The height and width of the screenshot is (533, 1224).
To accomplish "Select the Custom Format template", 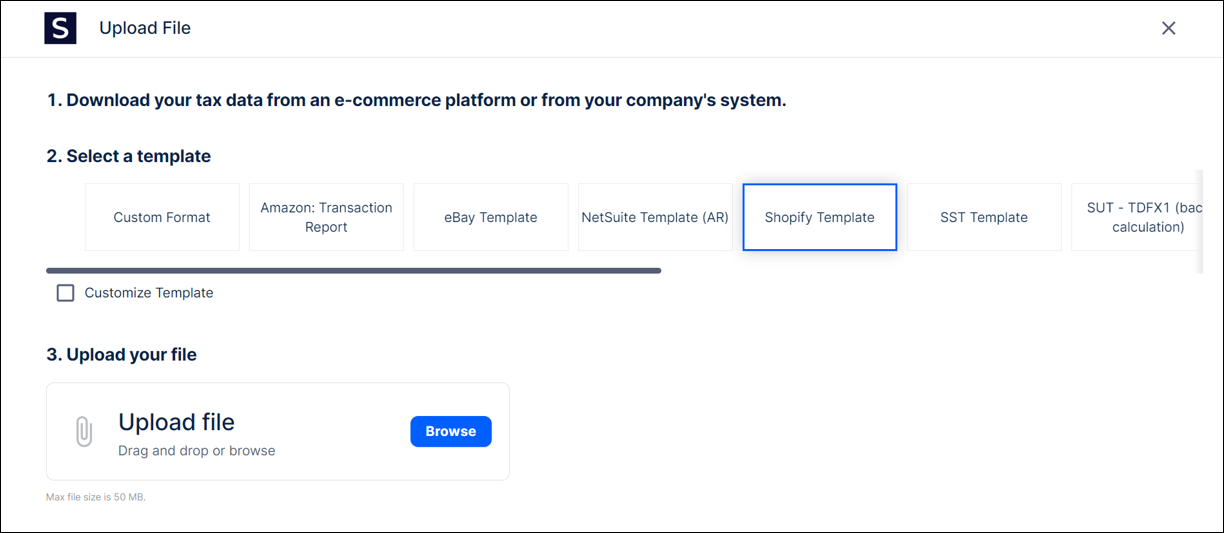I will [x=162, y=217].
